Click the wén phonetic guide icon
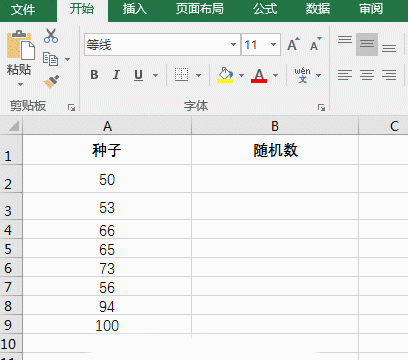Screen dimensions: 408x360 click(x=302, y=75)
